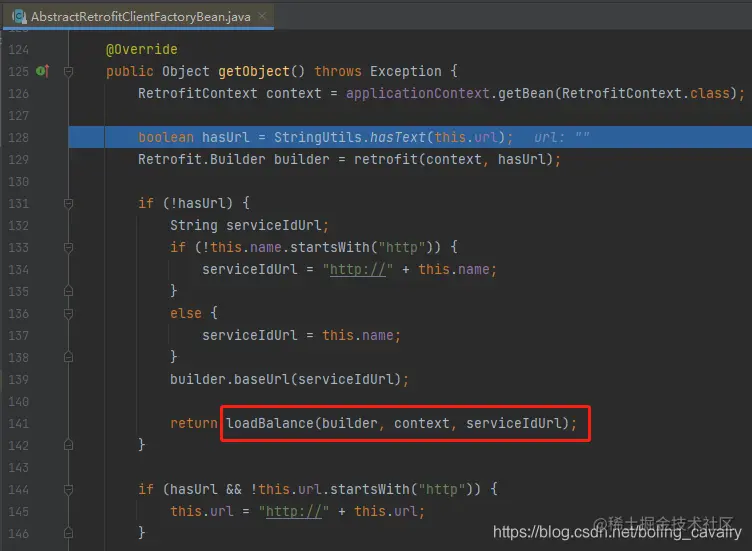Viewport: 752px width, 551px height.
Task: Click the fold end marker on line 138
Action: [69, 357]
